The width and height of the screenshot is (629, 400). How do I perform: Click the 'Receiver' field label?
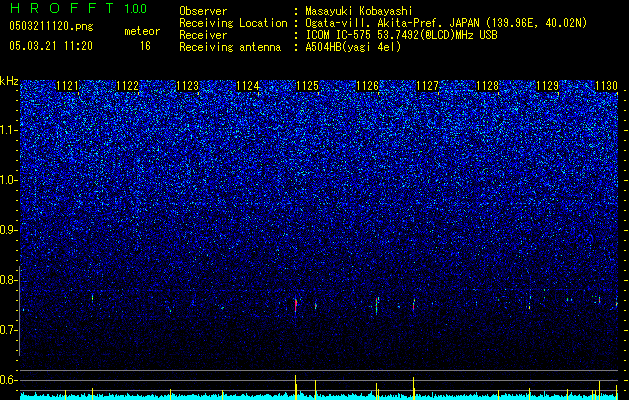(x=203, y=35)
